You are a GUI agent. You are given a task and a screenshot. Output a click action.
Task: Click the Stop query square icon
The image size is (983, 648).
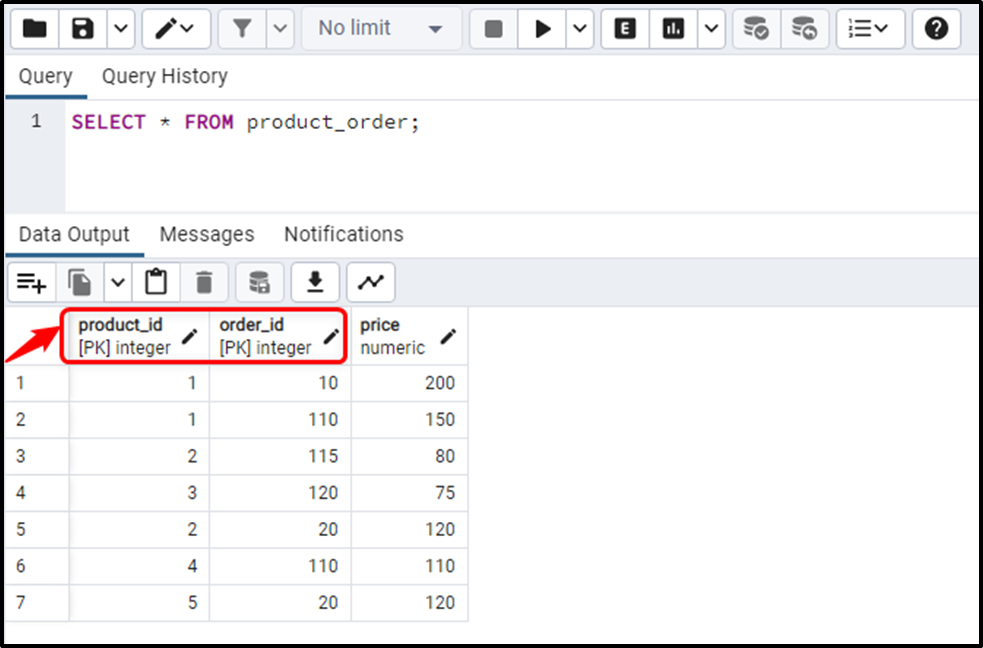click(x=493, y=29)
